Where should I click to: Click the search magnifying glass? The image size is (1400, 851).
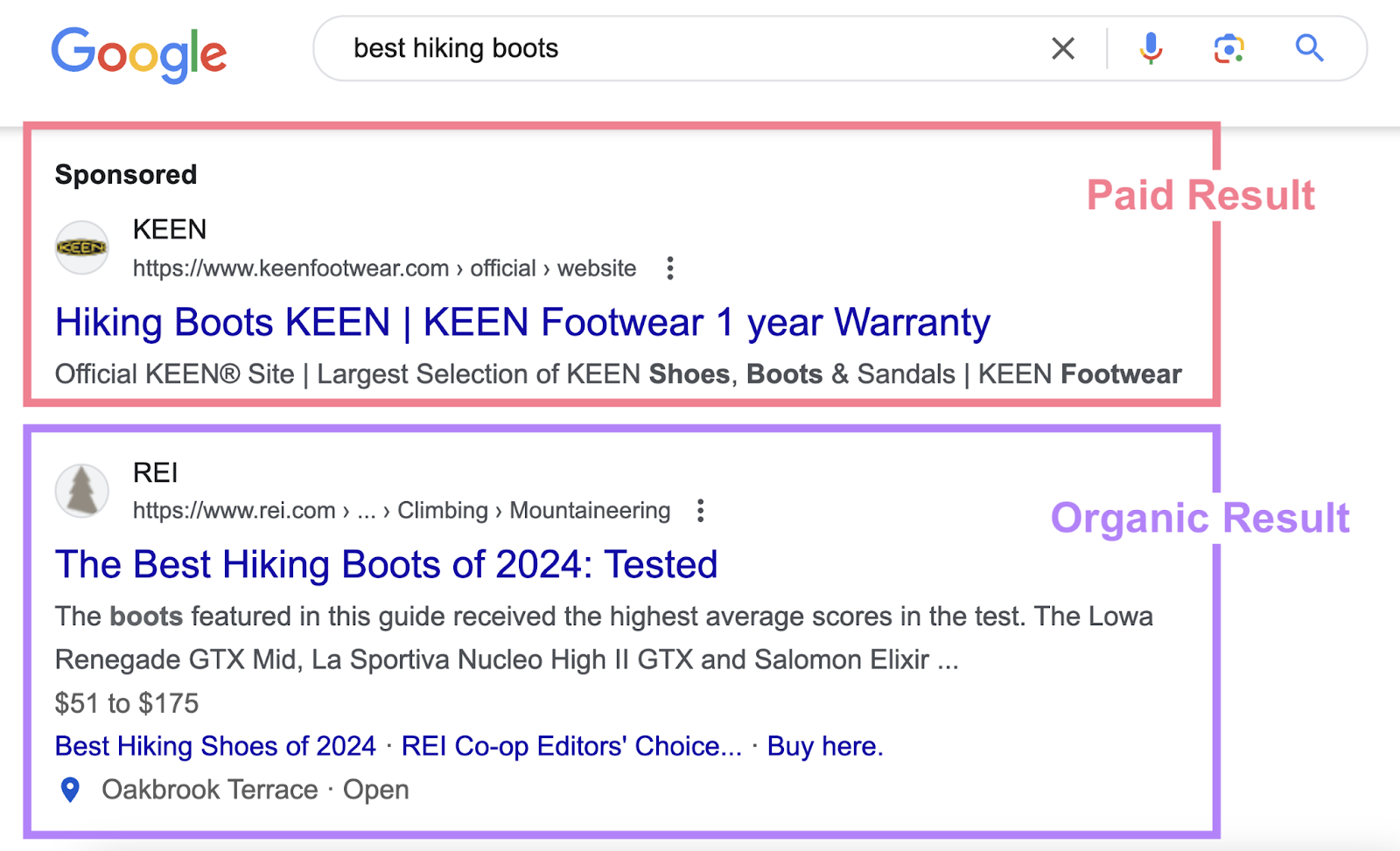pos(1308,48)
